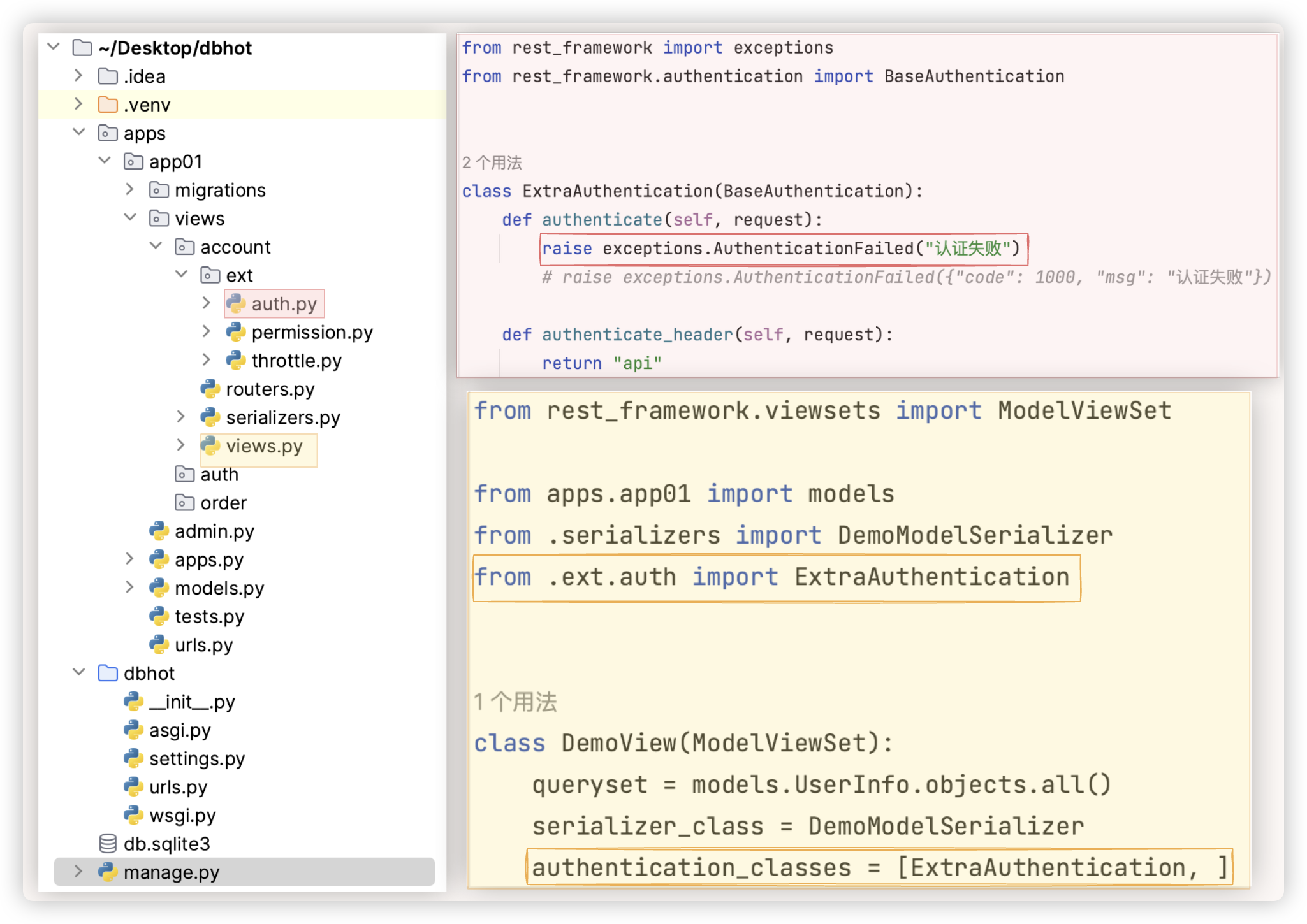Image resolution: width=1307 pixels, height=924 pixels.
Task: Collapse the ext folder chevron
Action: [182, 275]
